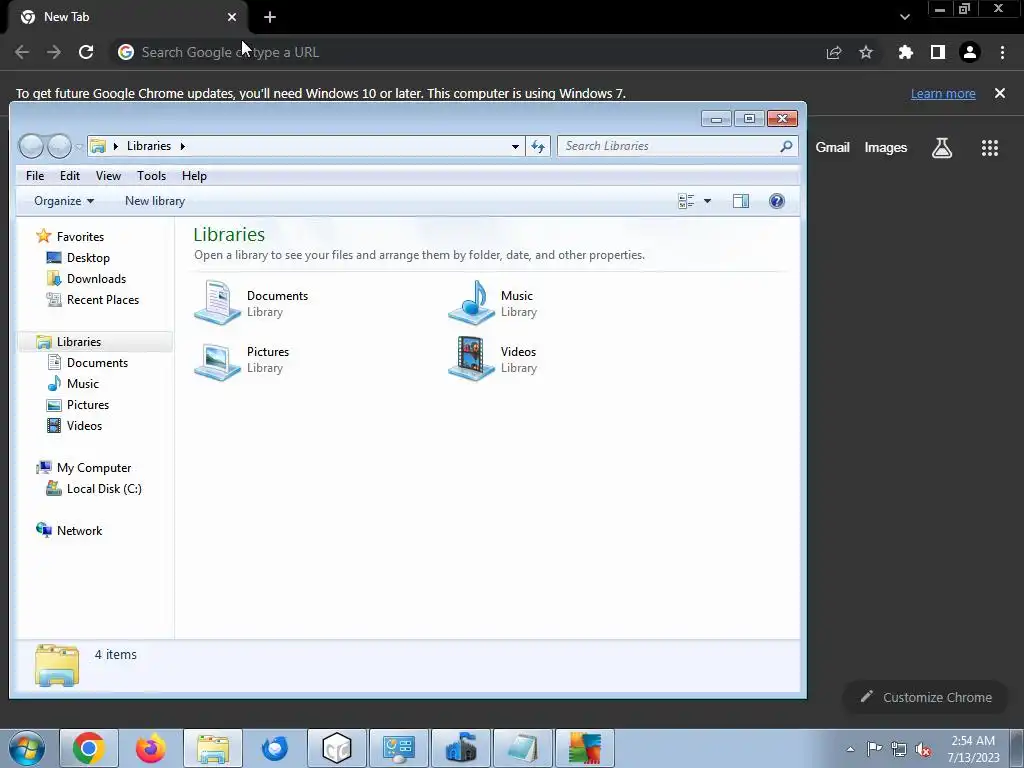Open the Tools menu
Screen dimensions: 1024x768
(x=152, y=176)
